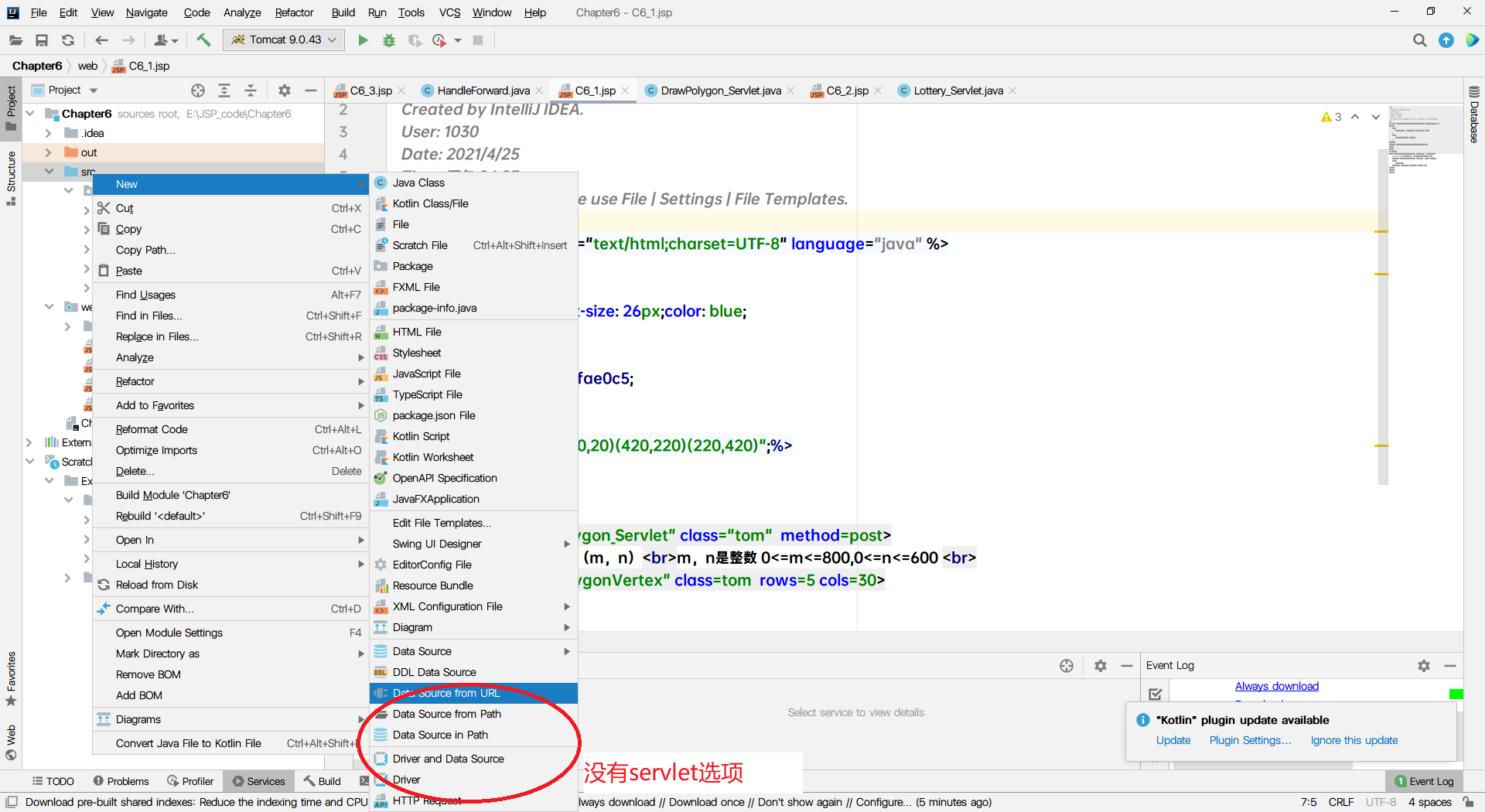Open Search Everywhere magnifier icon

(x=1419, y=40)
